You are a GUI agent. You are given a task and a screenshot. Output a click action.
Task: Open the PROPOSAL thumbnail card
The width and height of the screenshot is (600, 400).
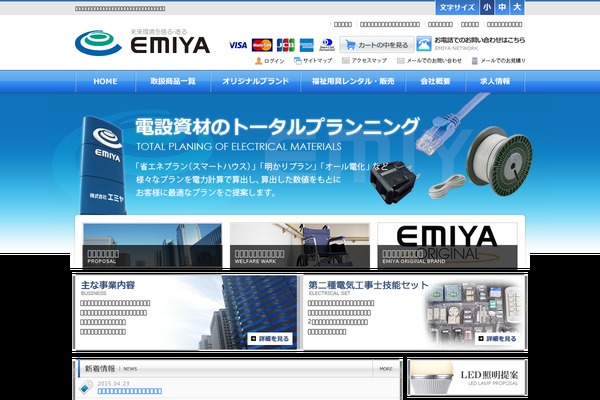[152, 245]
